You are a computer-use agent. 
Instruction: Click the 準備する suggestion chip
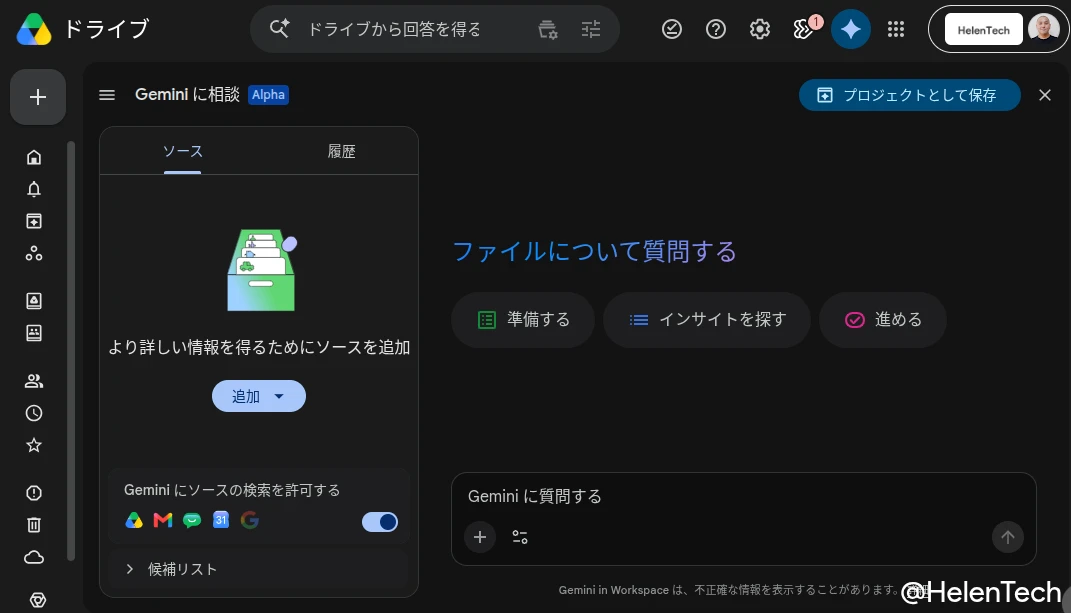point(523,320)
